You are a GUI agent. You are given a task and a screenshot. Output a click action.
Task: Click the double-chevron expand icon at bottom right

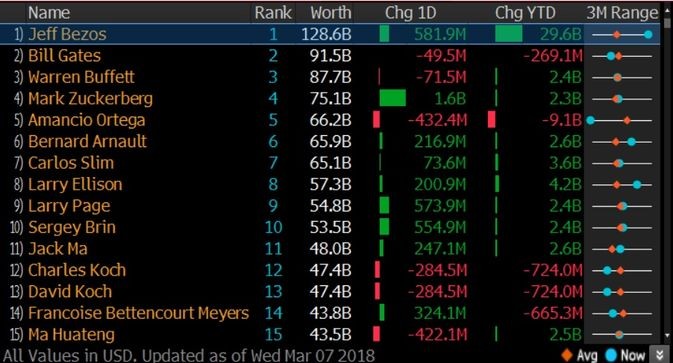(x=659, y=355)
